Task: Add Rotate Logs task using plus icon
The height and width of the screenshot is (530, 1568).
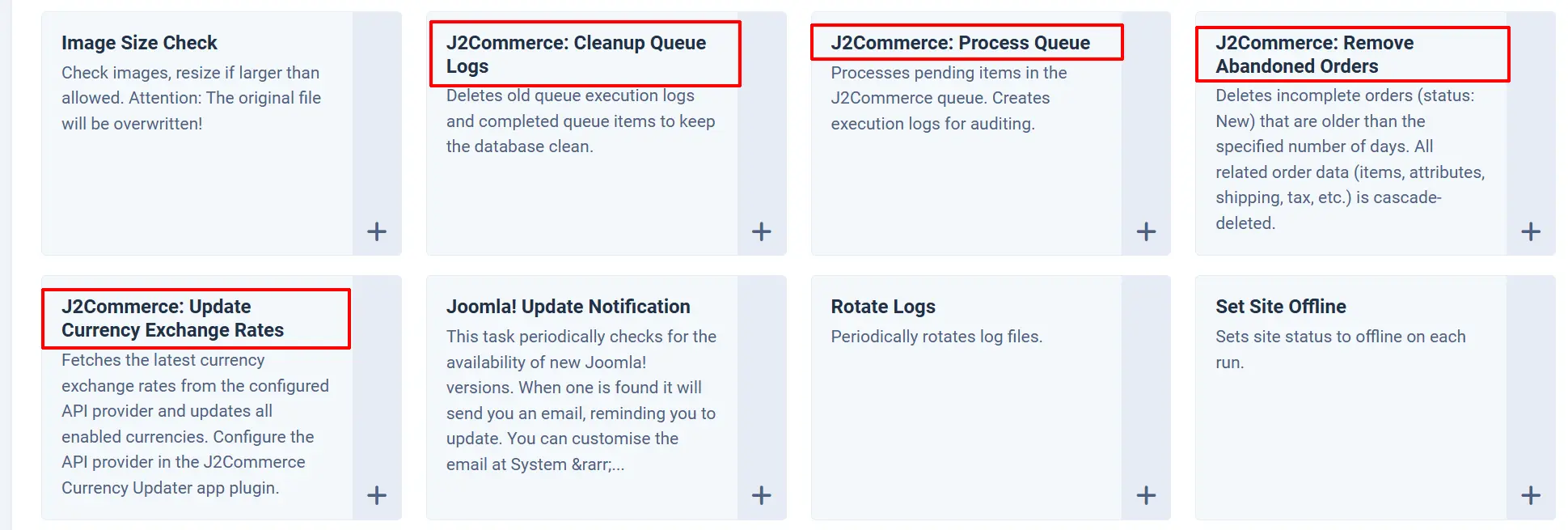Action: pos(1146,495)
